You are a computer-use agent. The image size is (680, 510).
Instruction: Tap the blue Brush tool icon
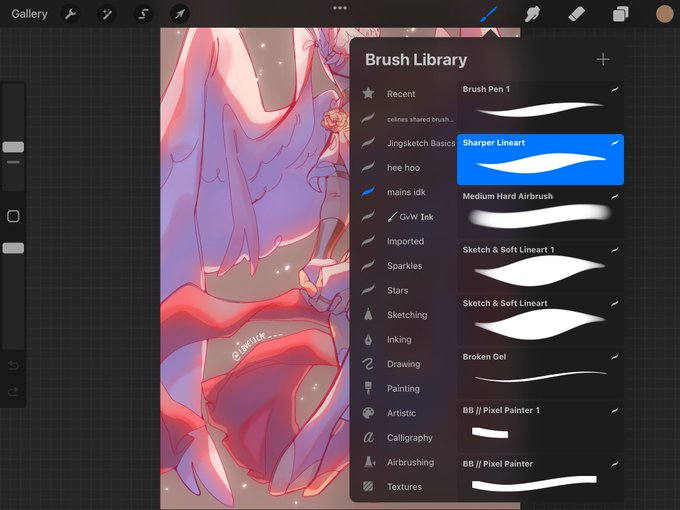tap(489, 14)
